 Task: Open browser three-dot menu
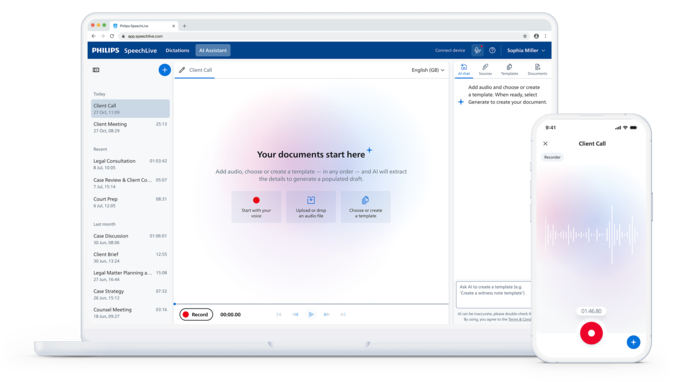point(545,36)
